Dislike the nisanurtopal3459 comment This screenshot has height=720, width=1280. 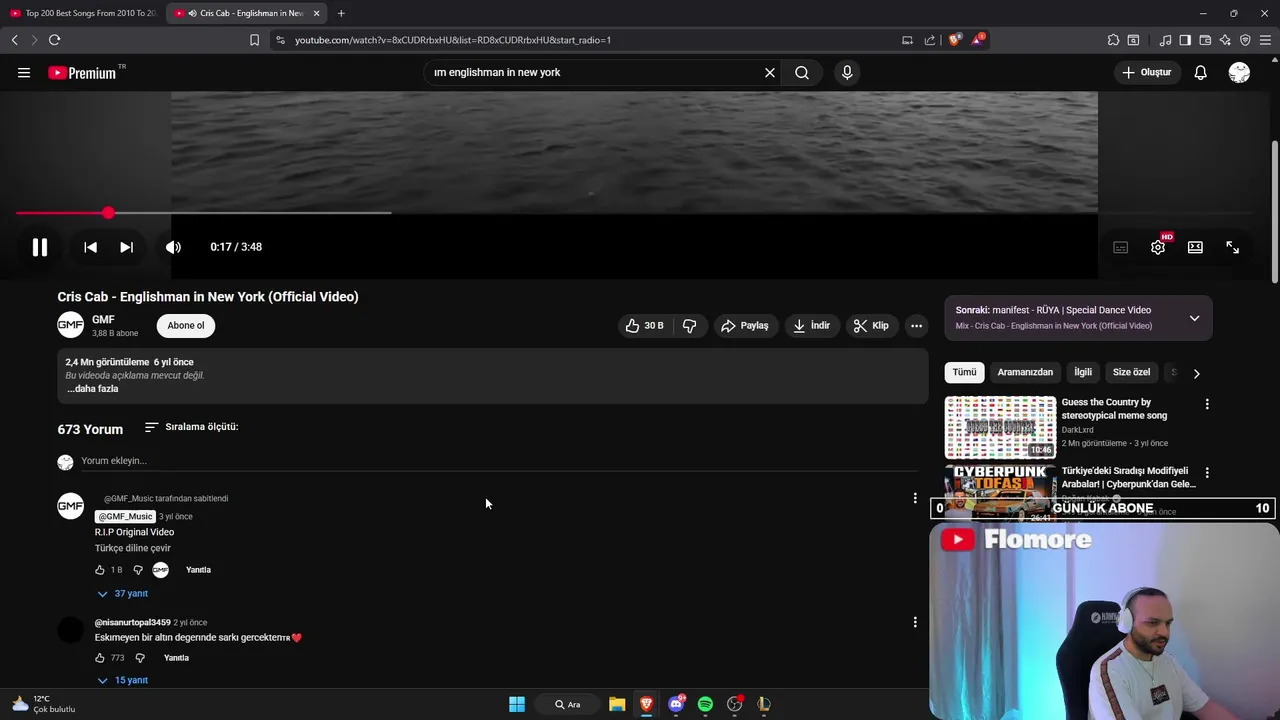click(140, 658)
